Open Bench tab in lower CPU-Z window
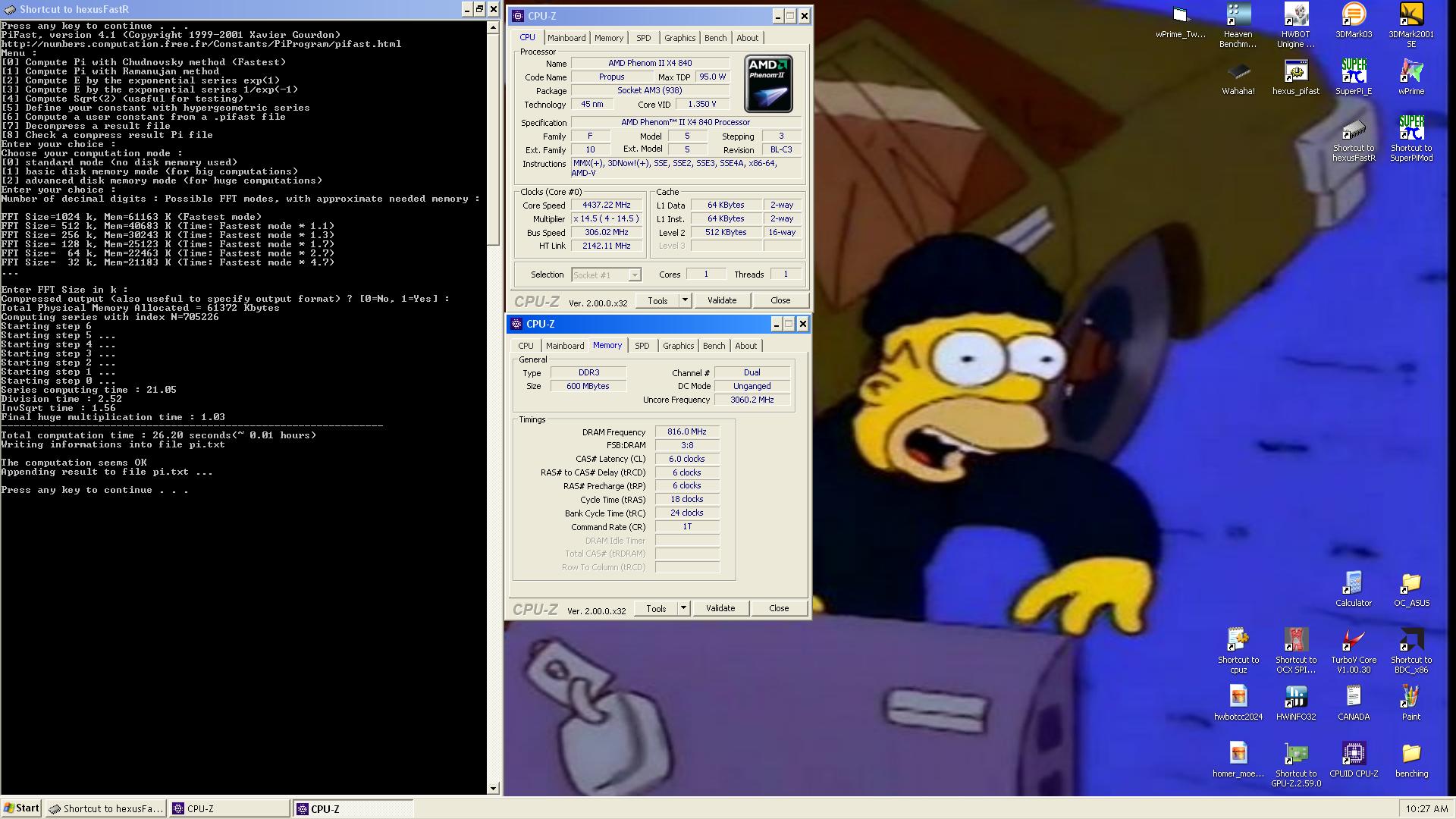1456x819 pixels. click(x=714, y=346)
